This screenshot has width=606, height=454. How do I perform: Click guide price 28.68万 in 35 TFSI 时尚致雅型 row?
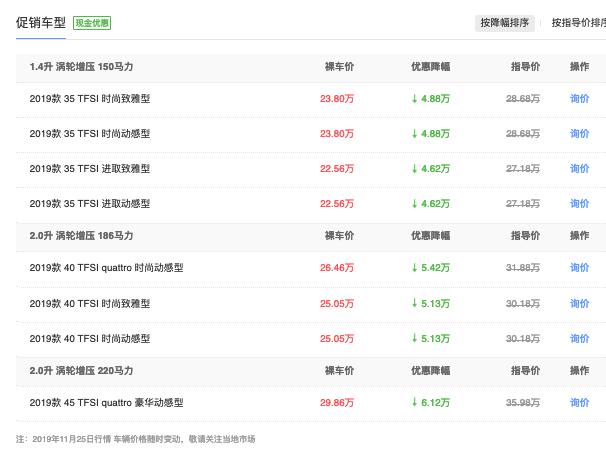(523, 99)
